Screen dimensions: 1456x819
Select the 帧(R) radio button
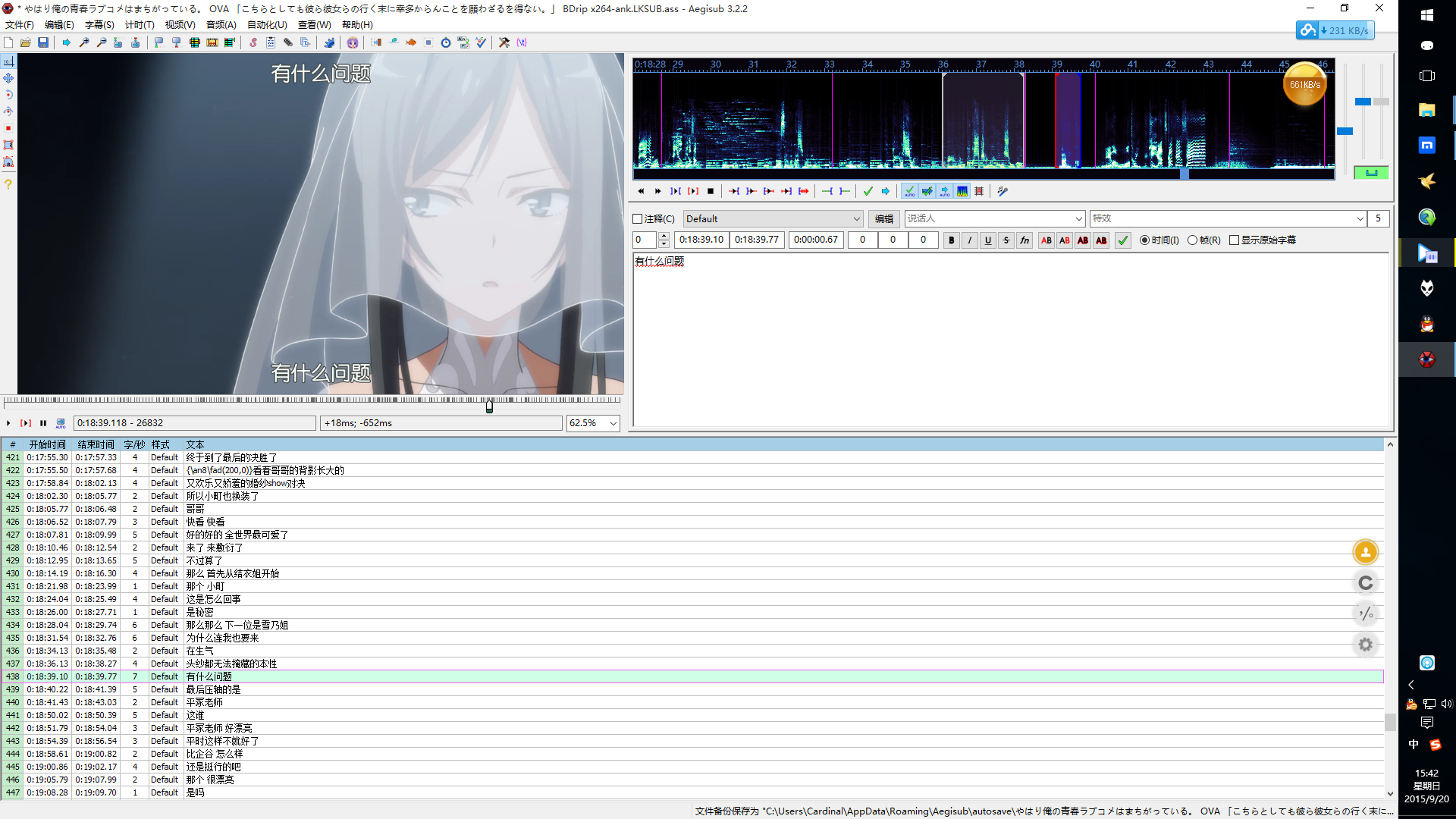tap(1192, 240)
